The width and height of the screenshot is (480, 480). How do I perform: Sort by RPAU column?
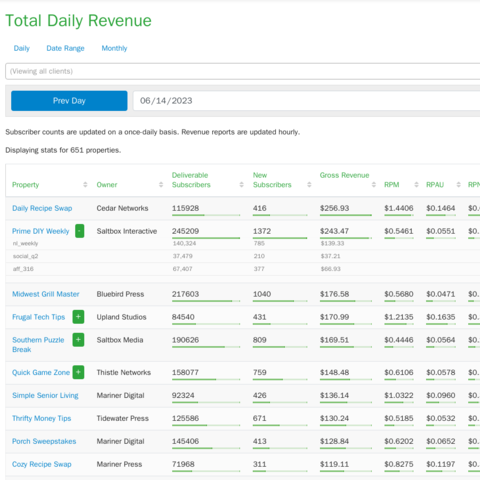tap(458, 185)
